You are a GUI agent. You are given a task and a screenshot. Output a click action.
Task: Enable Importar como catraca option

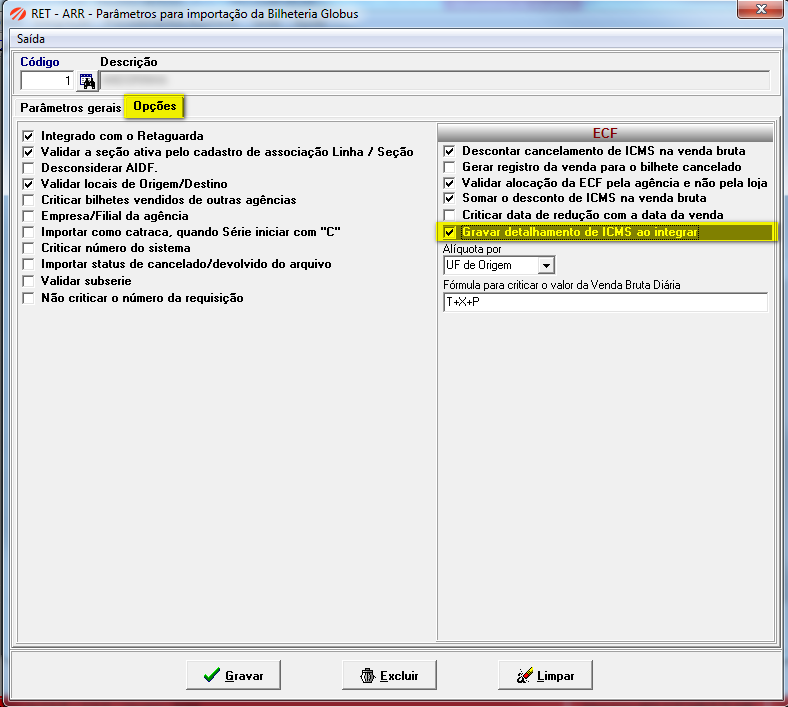[x=28, y=233]
